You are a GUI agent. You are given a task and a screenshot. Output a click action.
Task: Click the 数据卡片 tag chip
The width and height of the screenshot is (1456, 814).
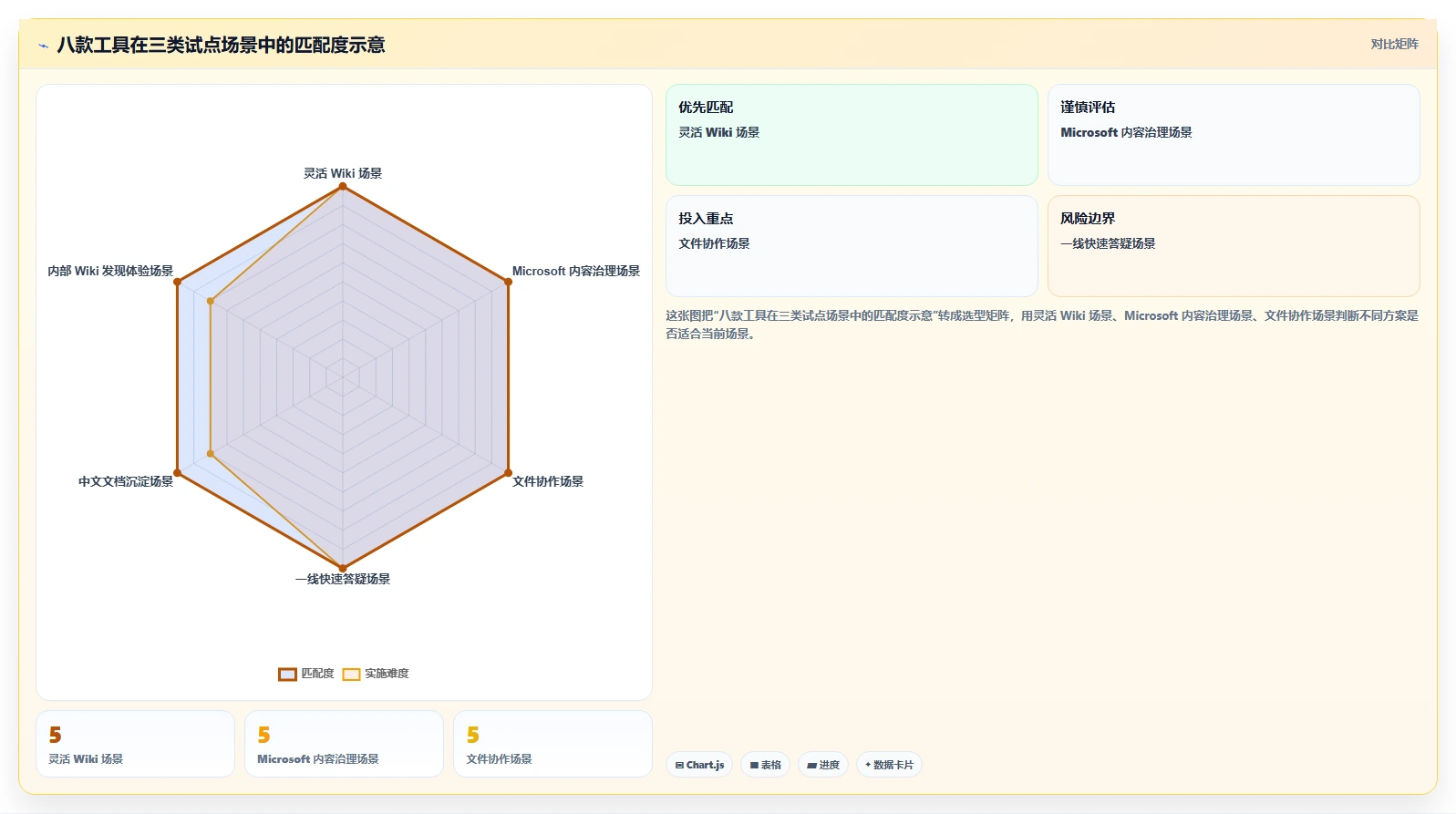(889, 765)
